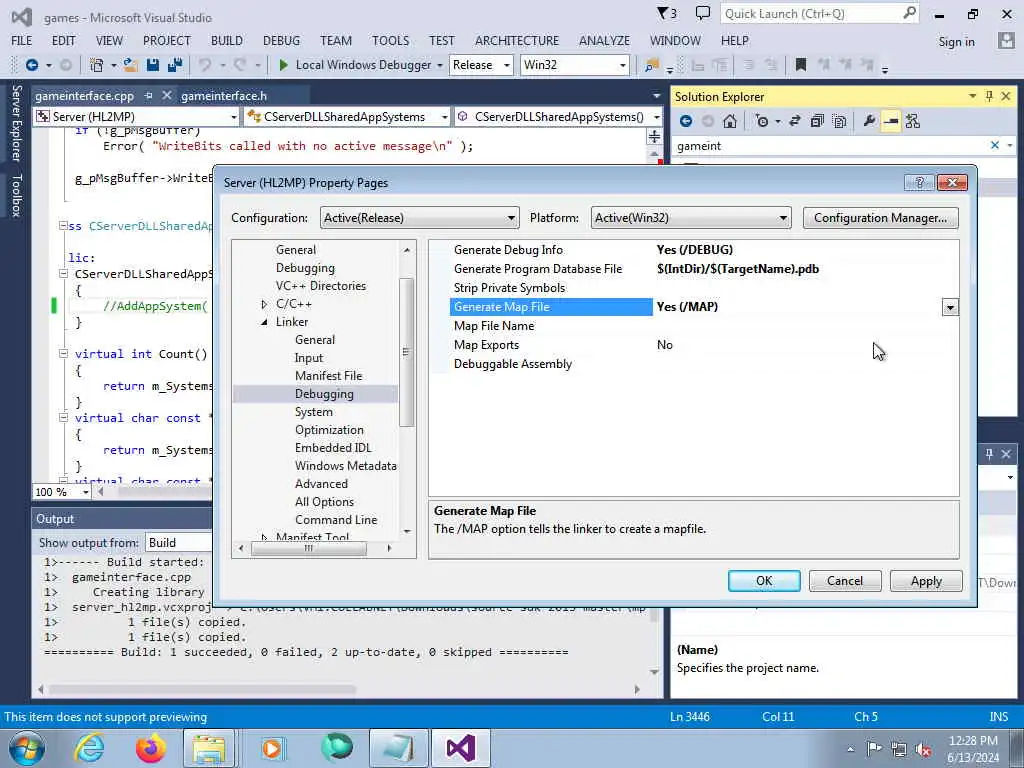Open the Server Explorer side tab

[16, 122]
